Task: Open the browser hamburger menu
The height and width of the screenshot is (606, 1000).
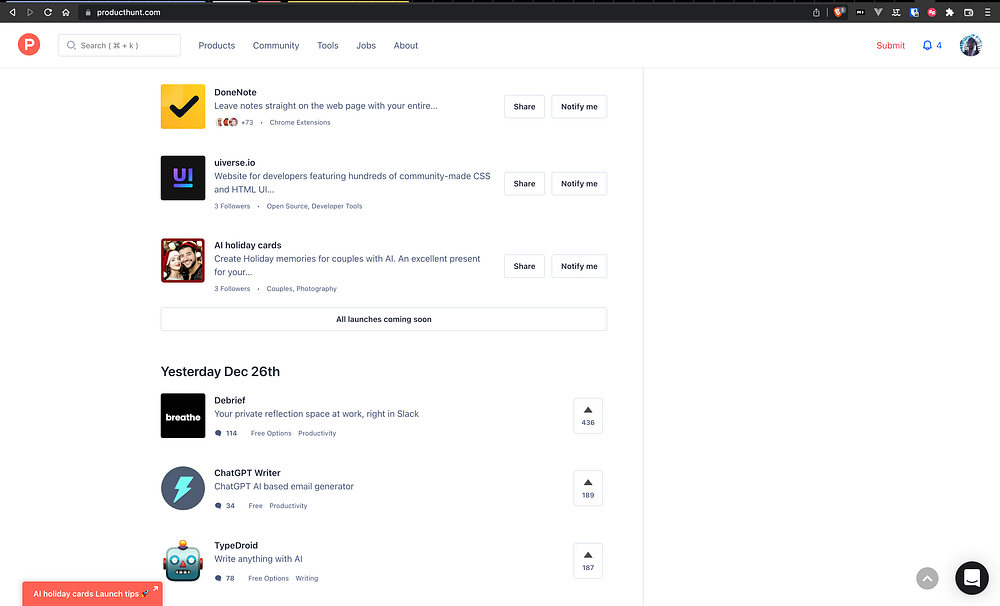Action: tap(987, 12)
